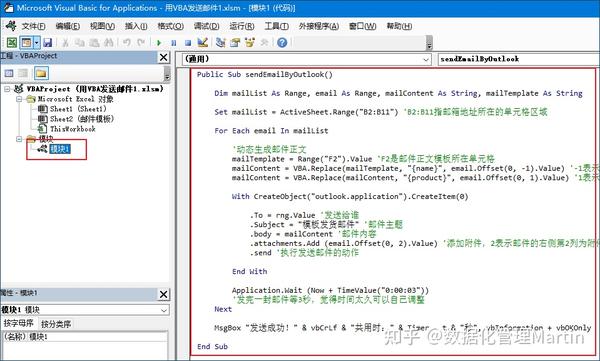Click VBA application icon in menu bar
The width and height of the screenshot is (600, 361).
tap(11, 26)
